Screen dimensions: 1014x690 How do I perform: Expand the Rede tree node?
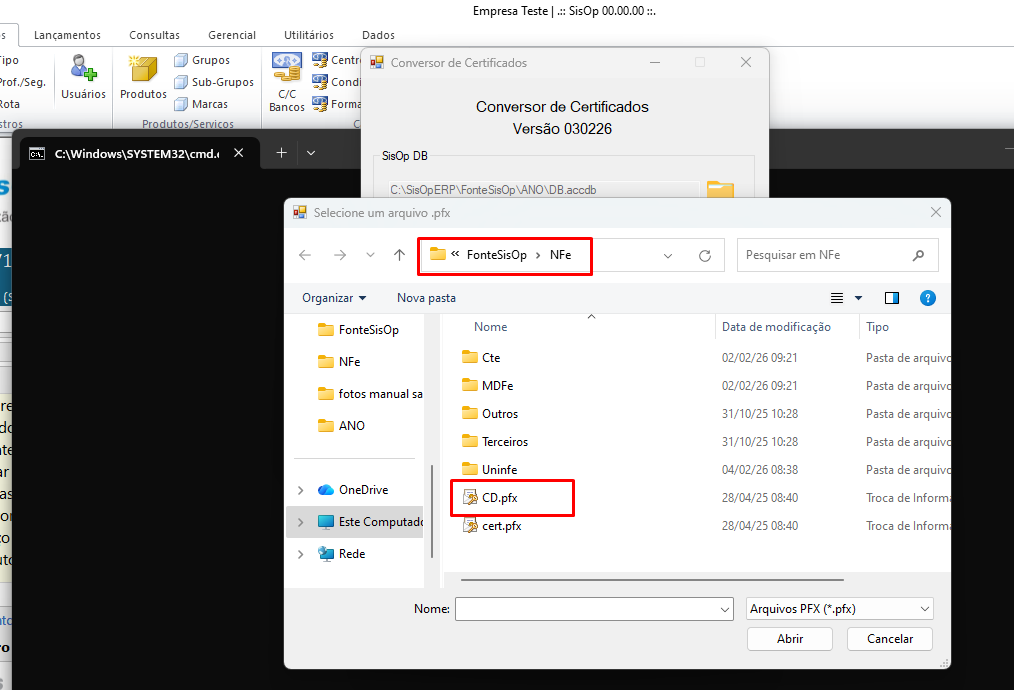coord(301,554)
